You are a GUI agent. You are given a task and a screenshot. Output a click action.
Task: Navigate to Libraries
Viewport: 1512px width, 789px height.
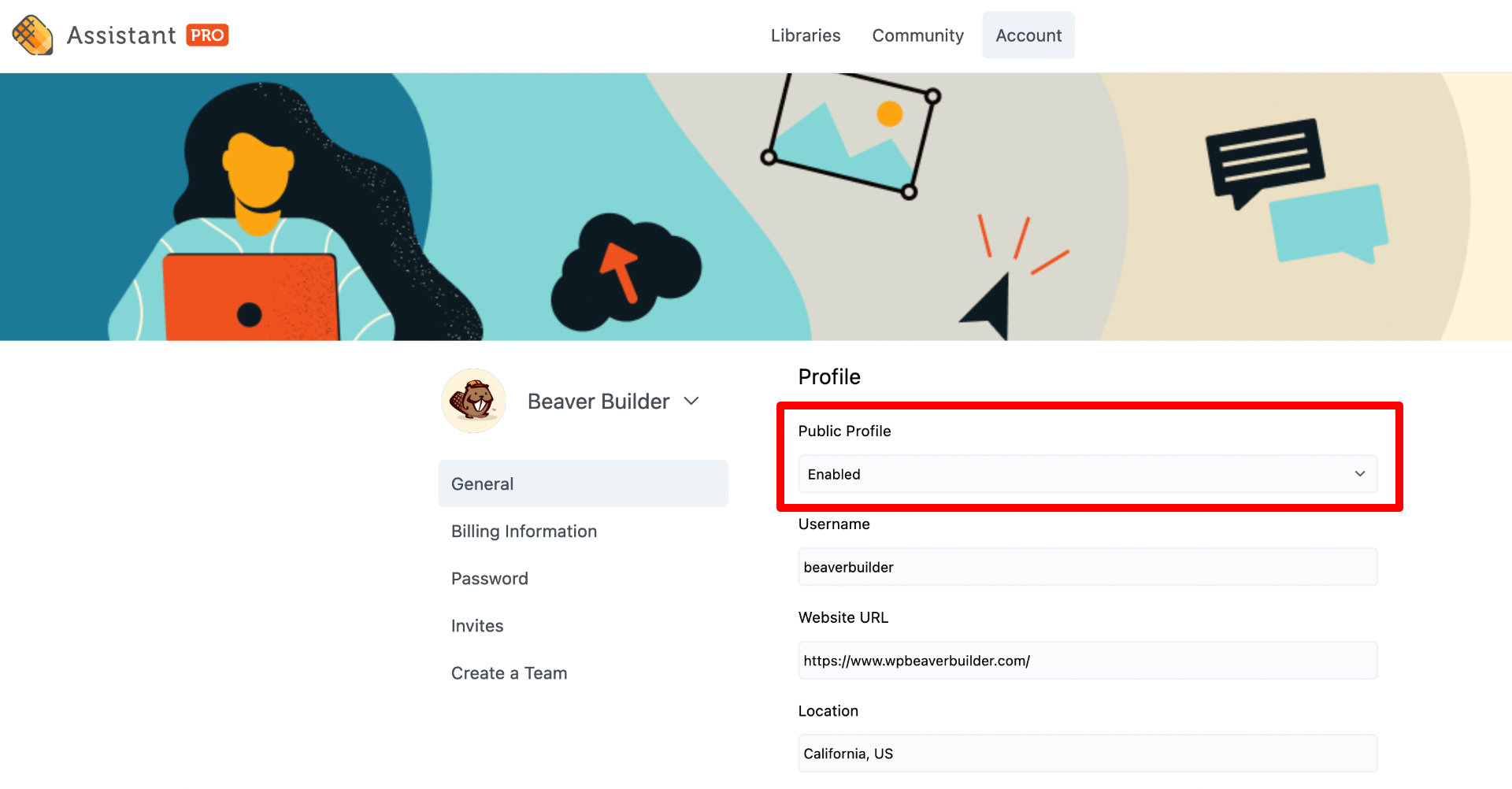tap(806, 35)
